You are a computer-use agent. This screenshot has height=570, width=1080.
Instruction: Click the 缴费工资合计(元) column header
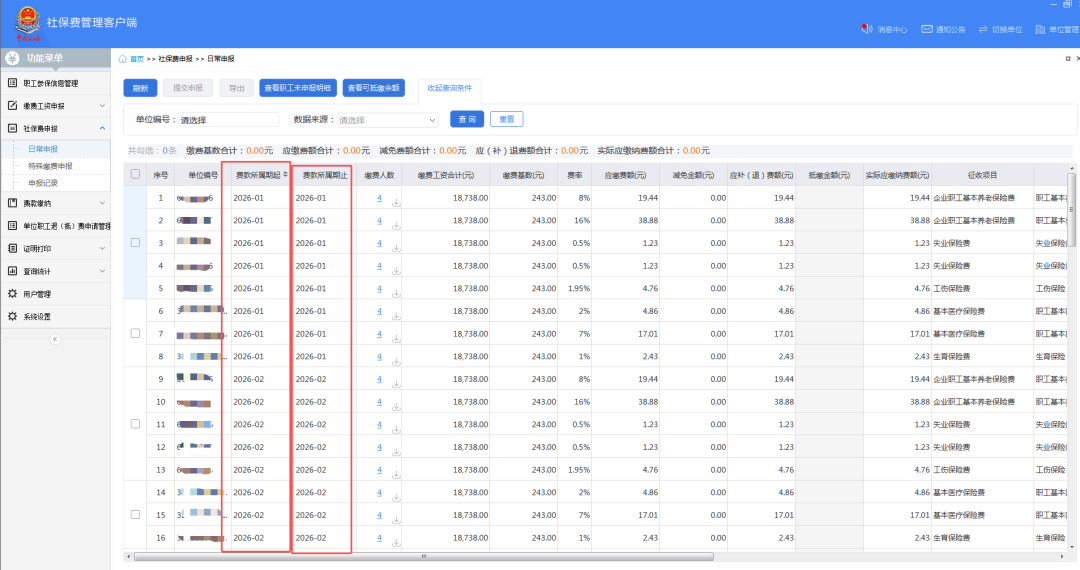pos(446,175)
